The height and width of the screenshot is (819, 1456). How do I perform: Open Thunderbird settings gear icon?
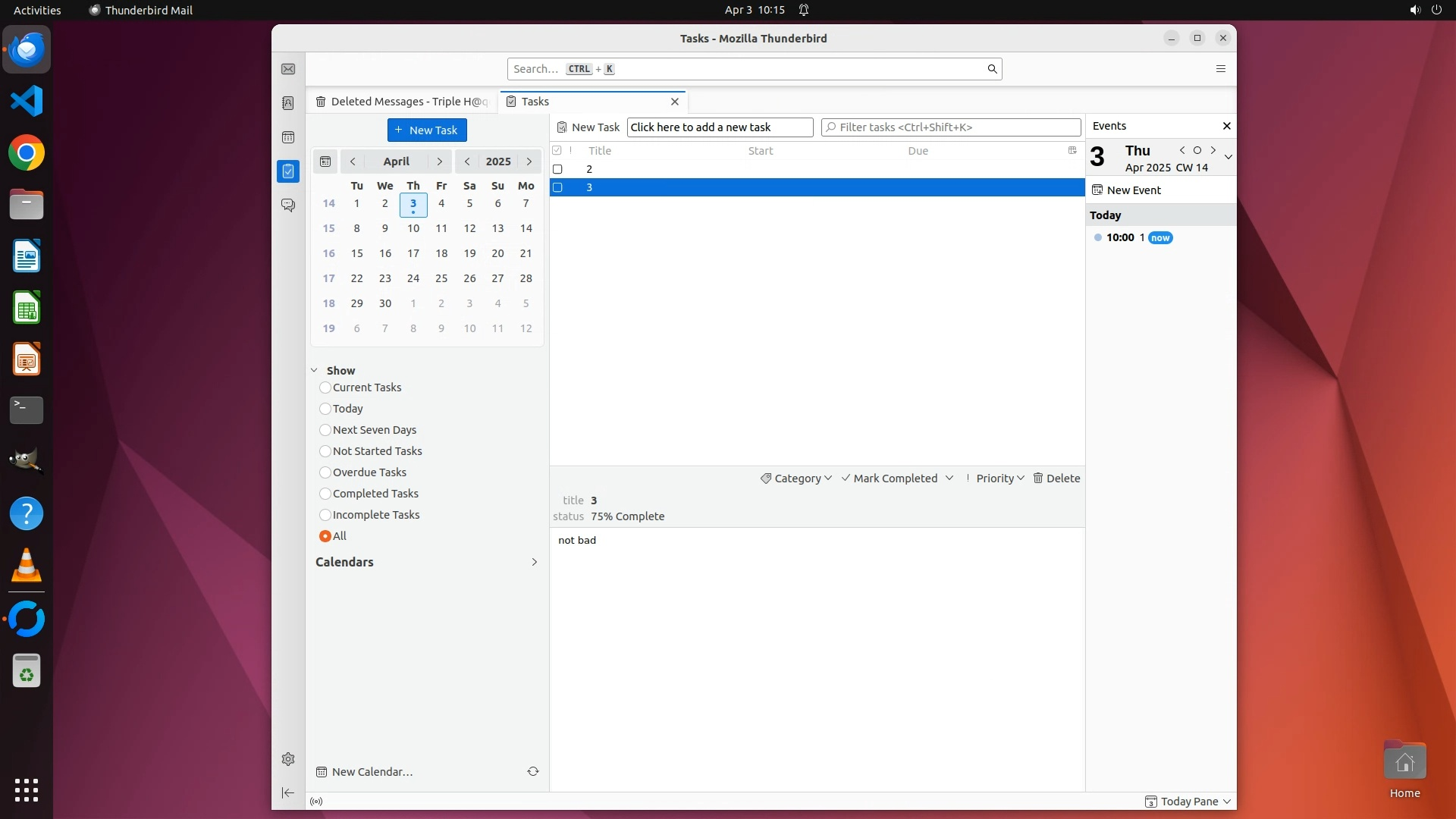point(288,759)
